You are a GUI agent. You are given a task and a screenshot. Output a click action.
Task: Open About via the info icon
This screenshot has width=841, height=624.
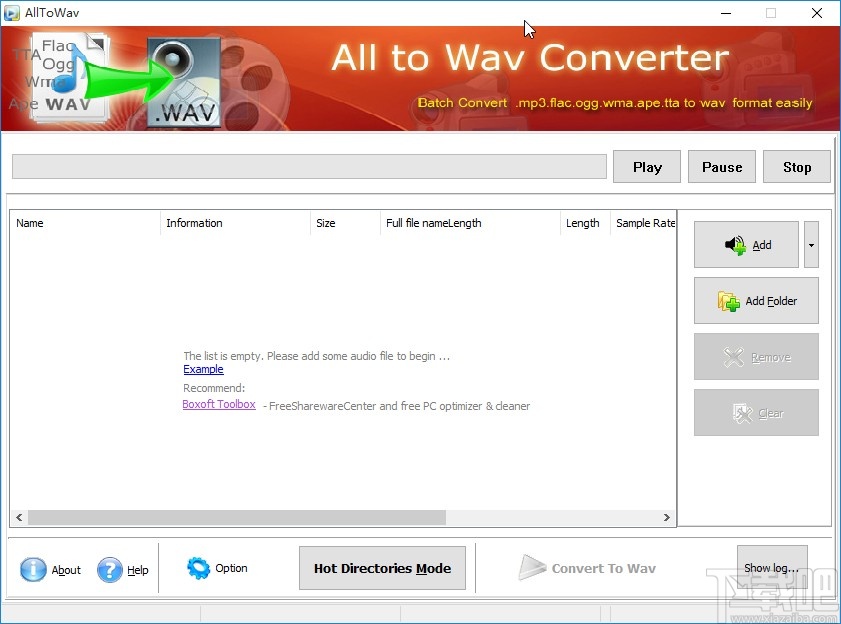point(33,569)
